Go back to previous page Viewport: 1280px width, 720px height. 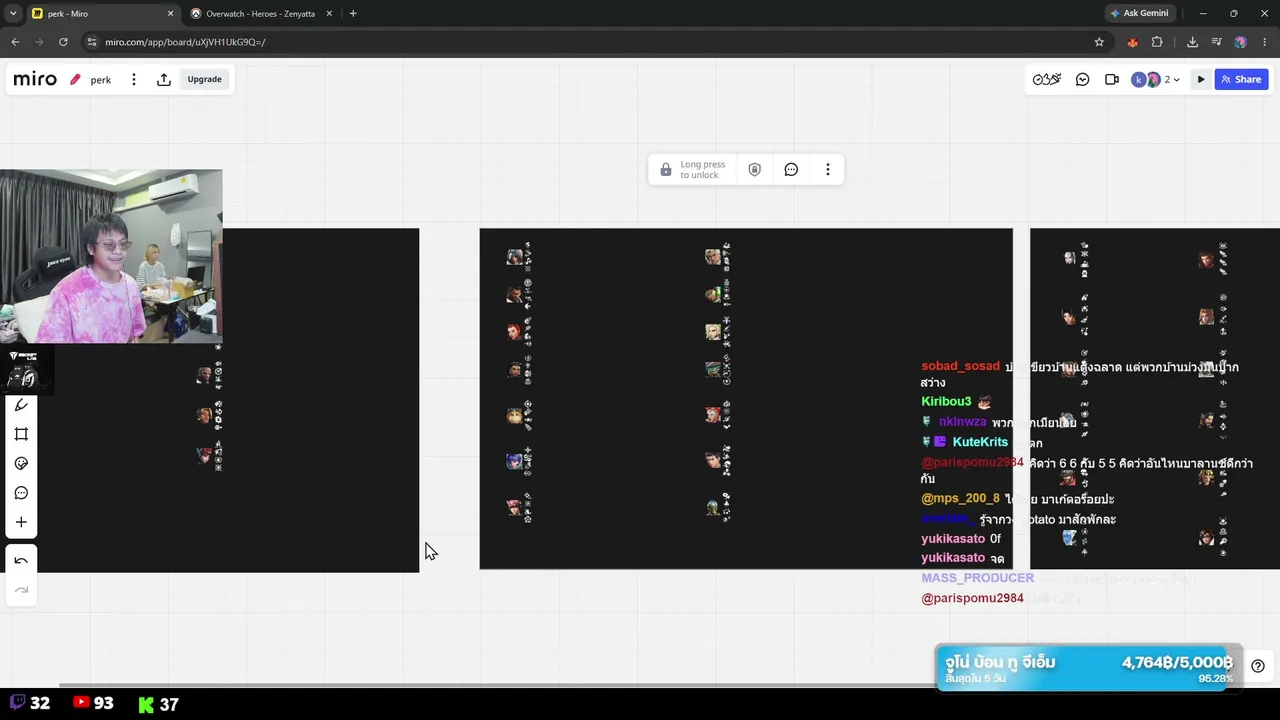pos(15,42)
